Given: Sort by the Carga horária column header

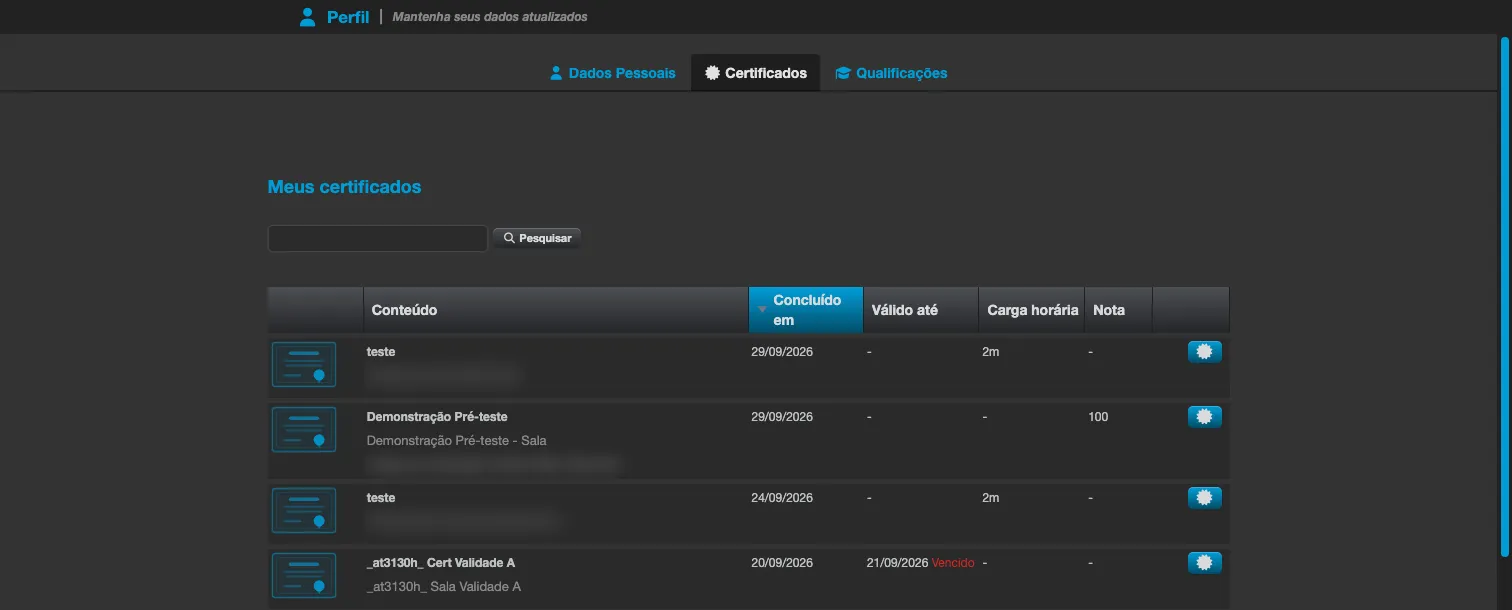Looking at the screenshot, I should 1032,310.
